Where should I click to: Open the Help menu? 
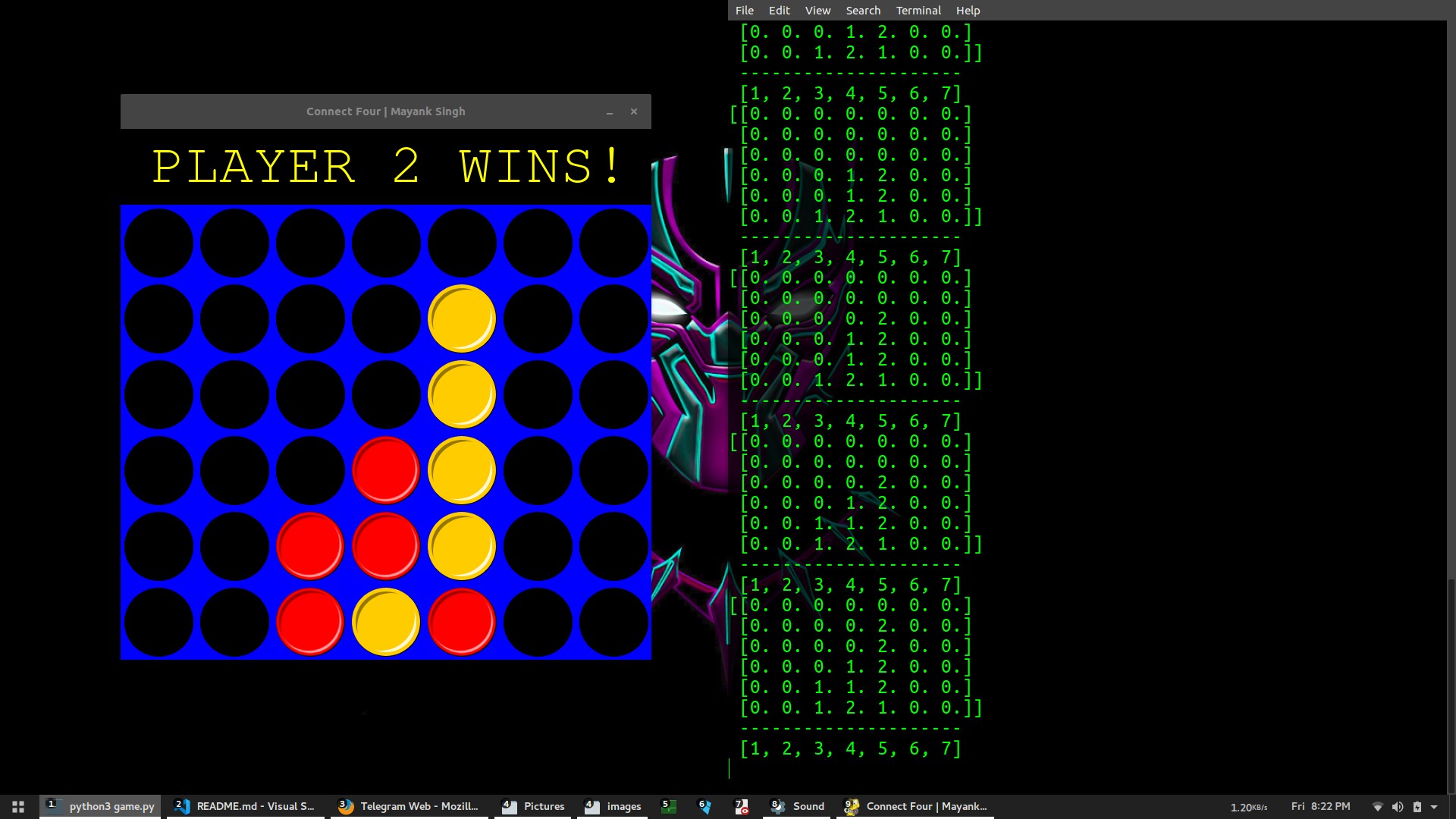[x=966, y=10]
